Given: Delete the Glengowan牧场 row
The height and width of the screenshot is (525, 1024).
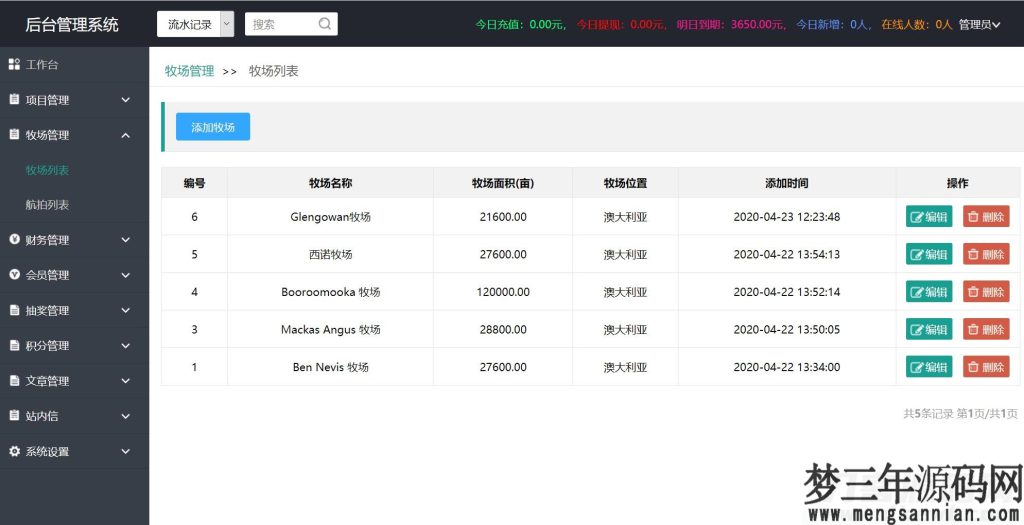Looking at the screenshot, I should click(x=986, y=217).
